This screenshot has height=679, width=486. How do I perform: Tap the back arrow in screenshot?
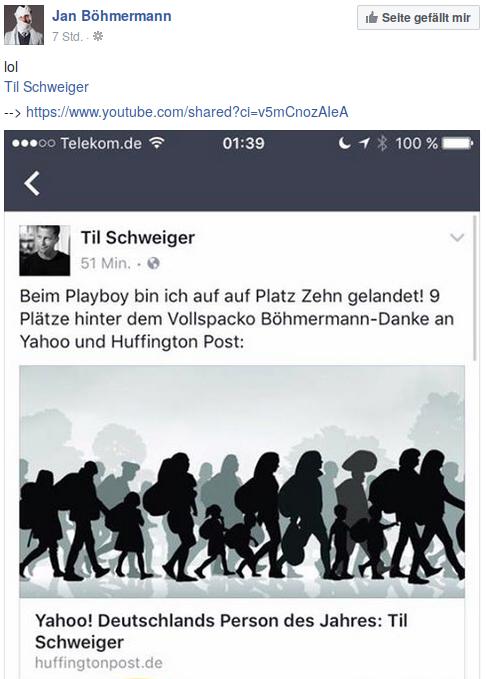coord(32,183)
